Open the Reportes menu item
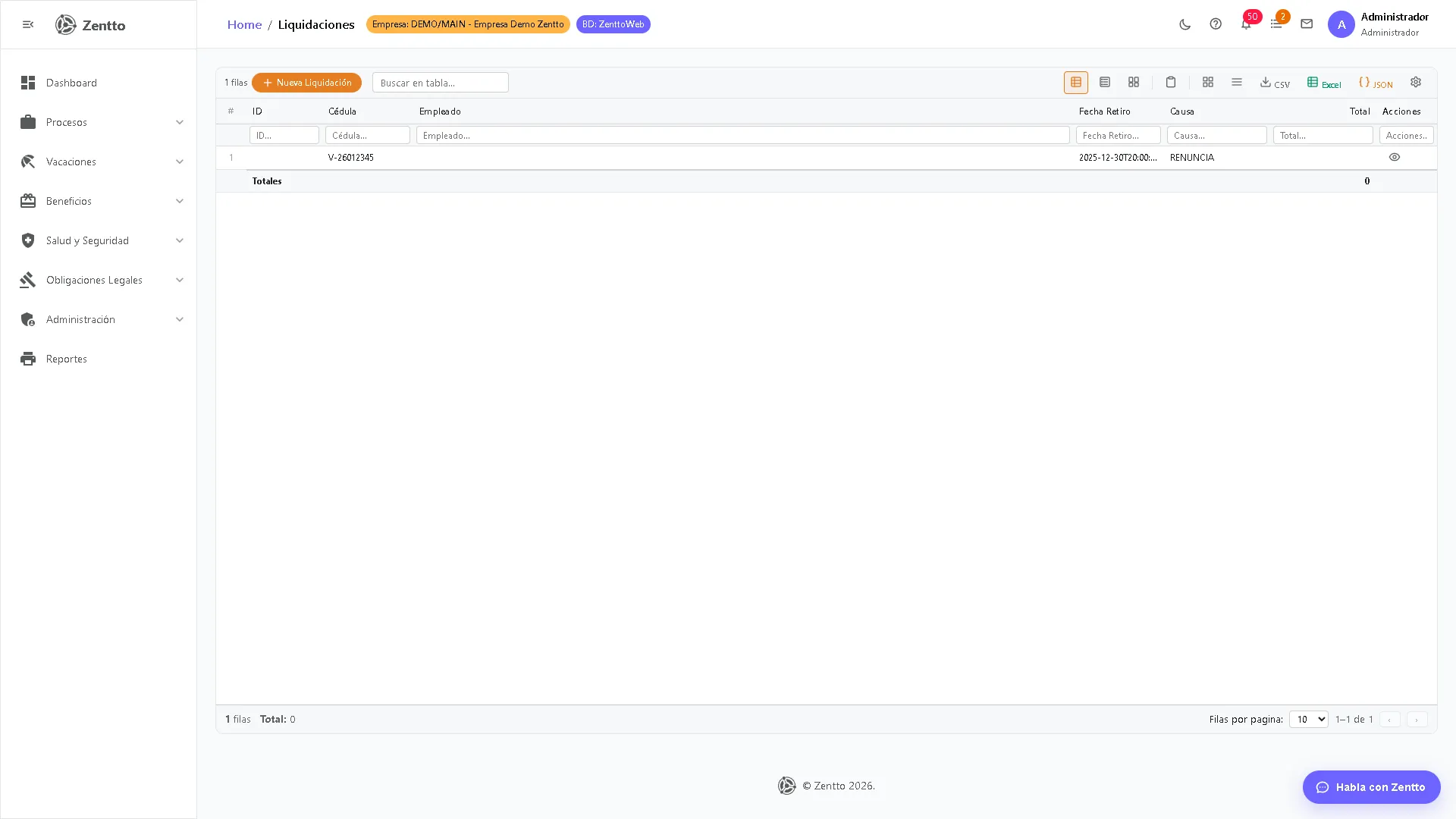This screenshot has height=819, width=1456. (99, 359)
